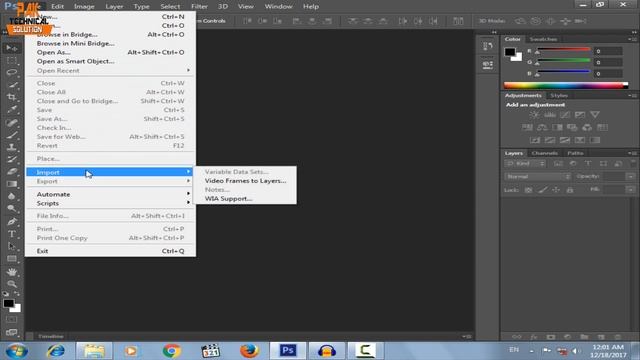Switch to the Styles tab

tap(559, 96)
